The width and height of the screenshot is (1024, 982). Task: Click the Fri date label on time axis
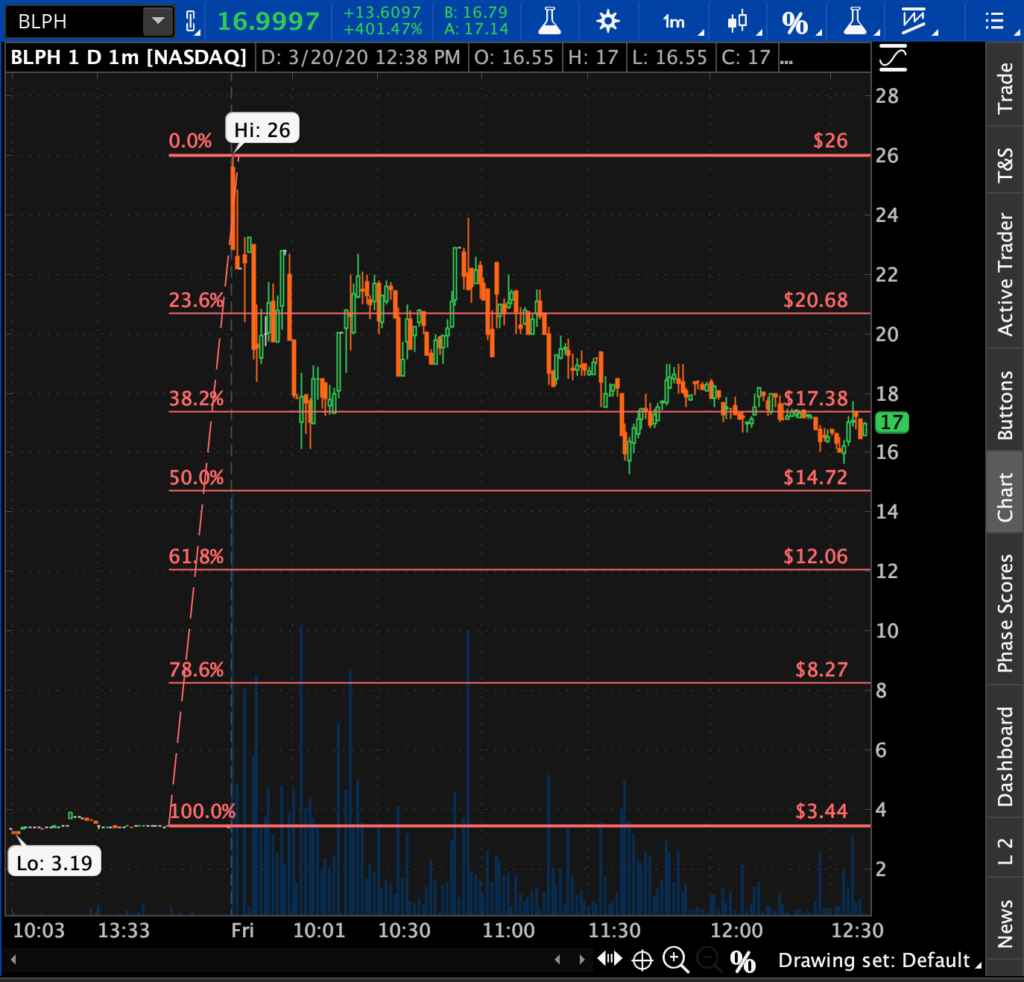pyautogui.click(x=242, y=930)
